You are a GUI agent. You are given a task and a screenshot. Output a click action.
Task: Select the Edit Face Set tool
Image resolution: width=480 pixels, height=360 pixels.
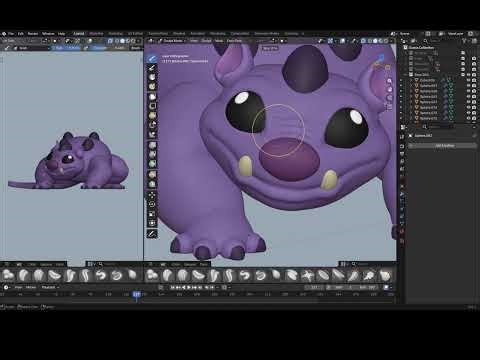152,175
